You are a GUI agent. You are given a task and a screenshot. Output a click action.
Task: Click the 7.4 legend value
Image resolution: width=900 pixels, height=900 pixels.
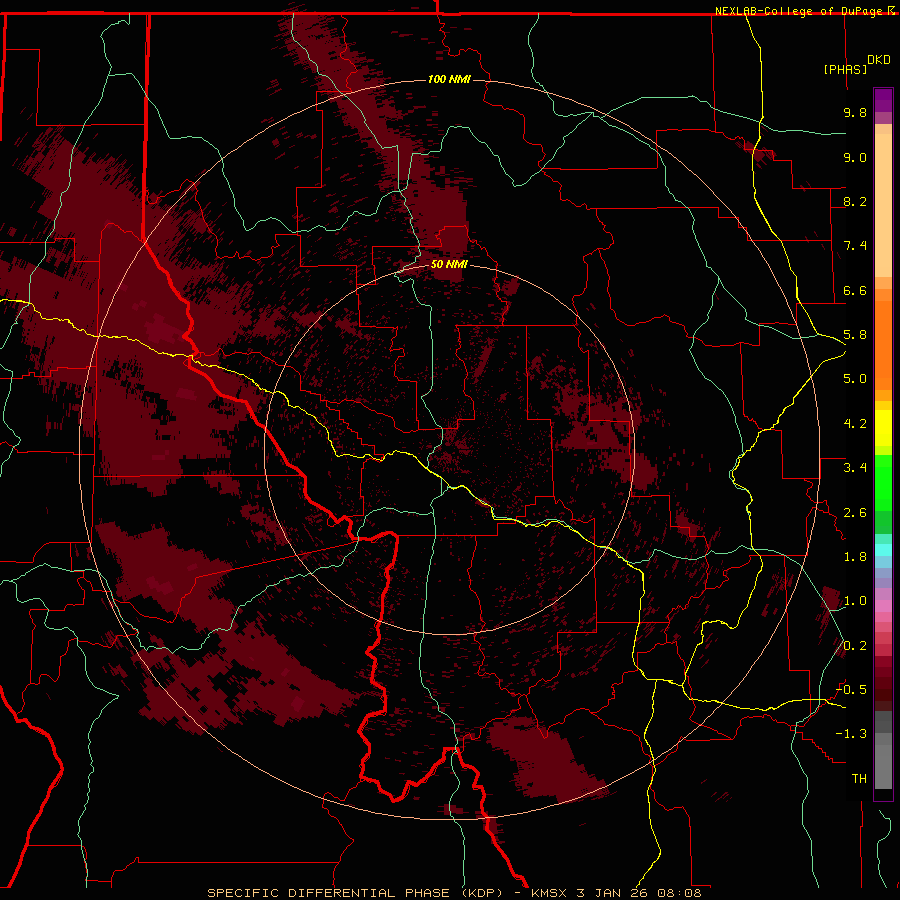click(x=855, y=246)
